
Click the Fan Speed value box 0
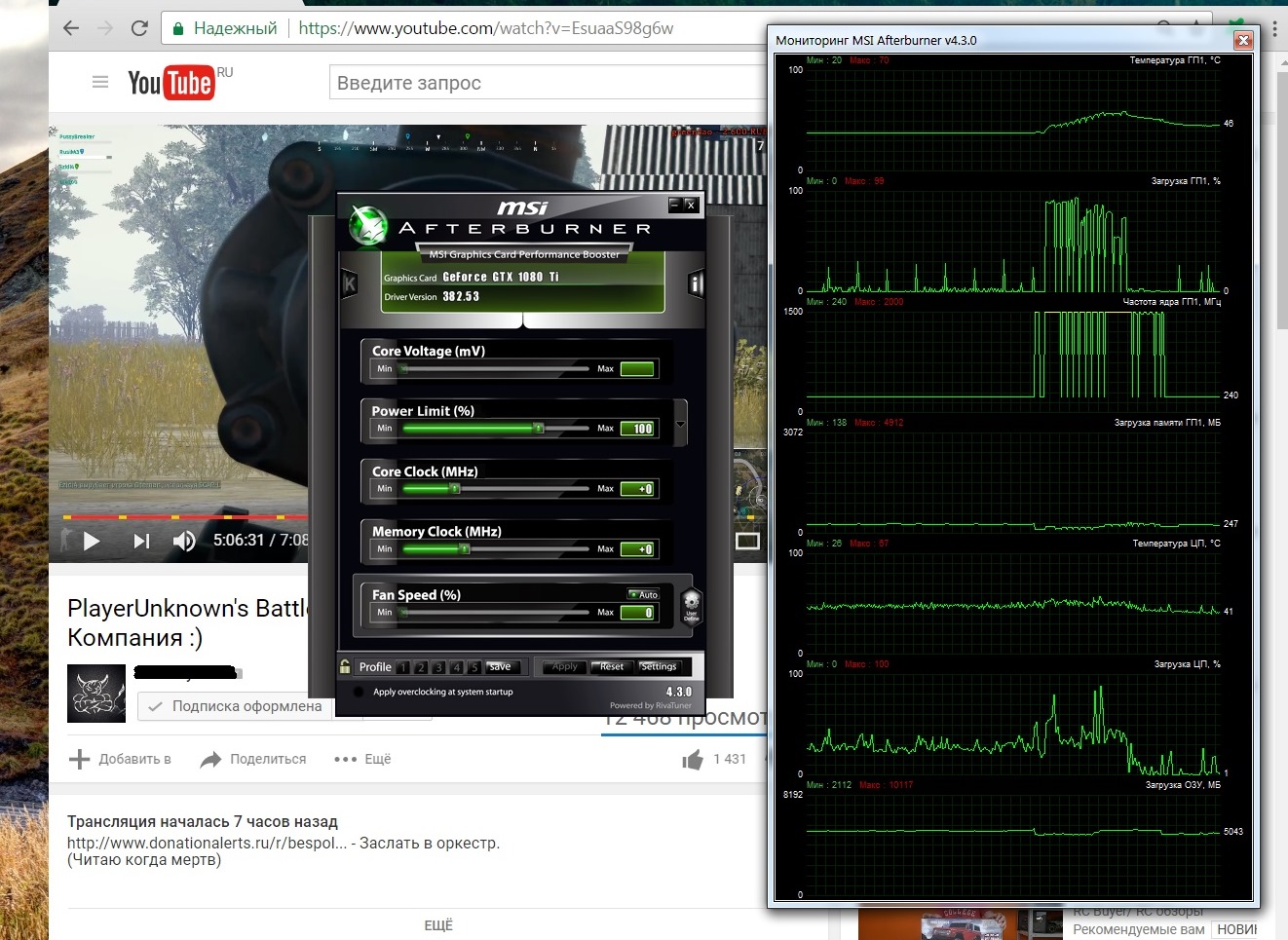(638, 613)
